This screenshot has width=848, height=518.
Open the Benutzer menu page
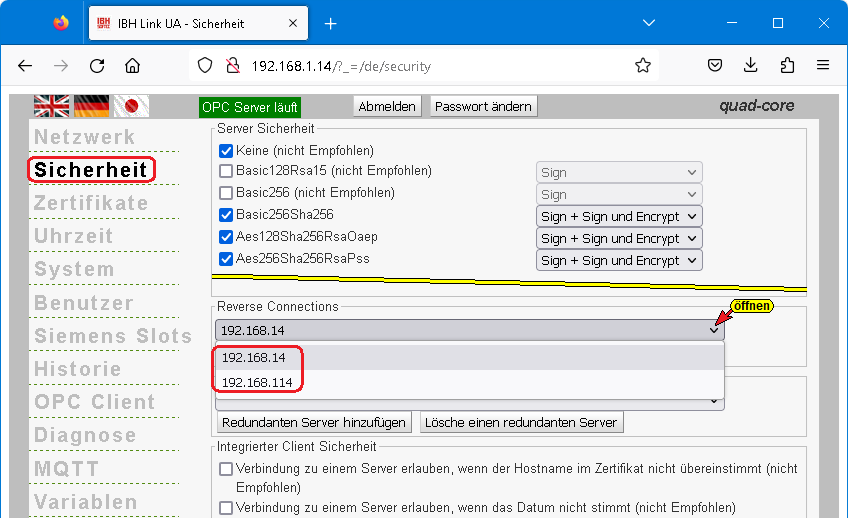pyautogui.click(x=84, y=303)
